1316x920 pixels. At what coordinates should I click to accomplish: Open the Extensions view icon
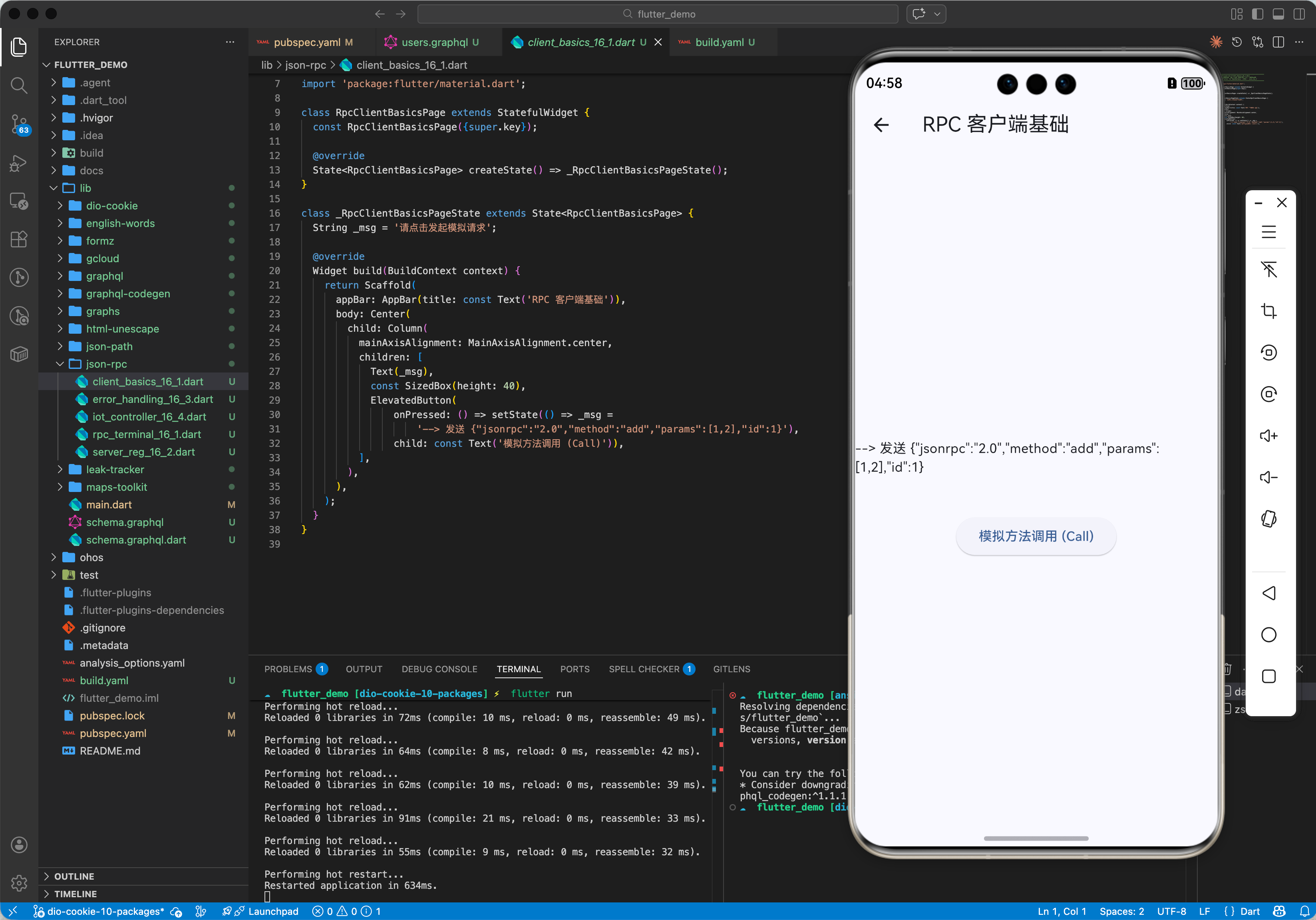pos(19,239)
